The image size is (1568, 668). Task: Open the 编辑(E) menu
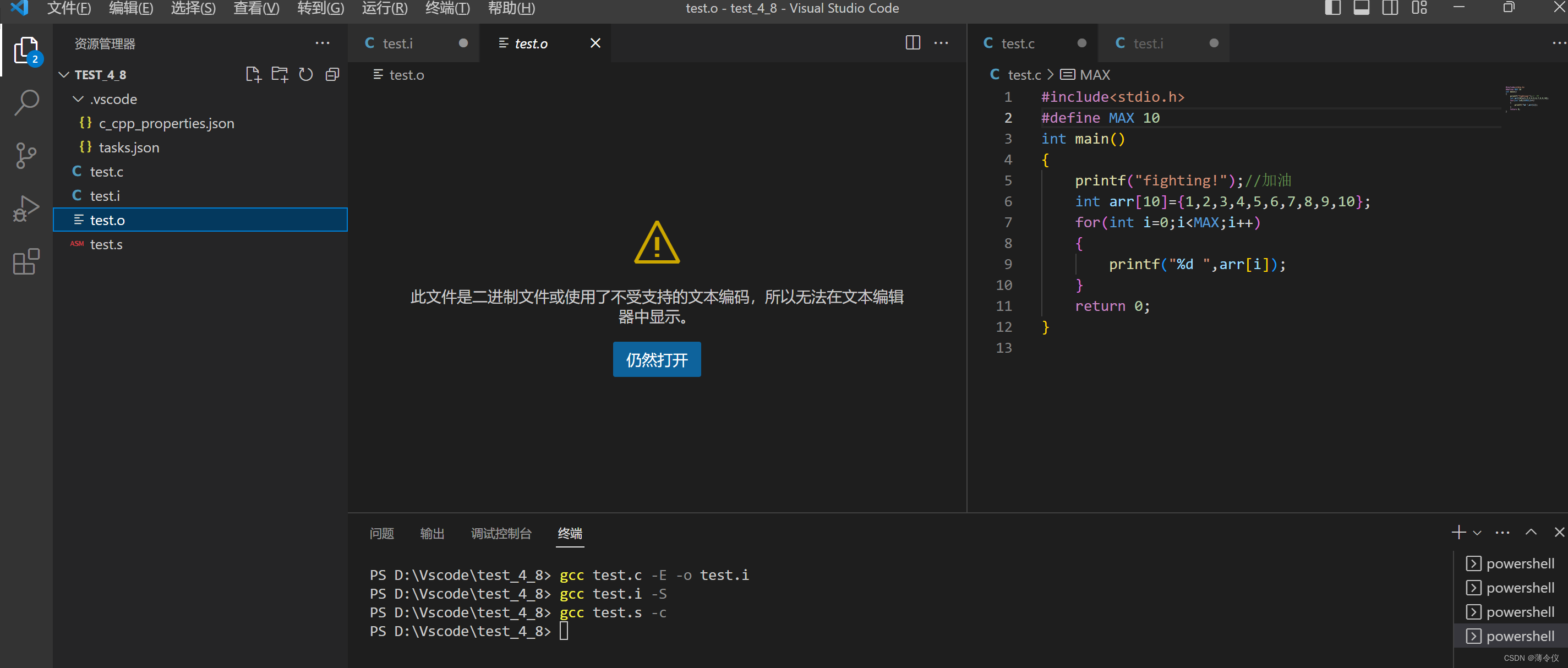click(131, 8)
